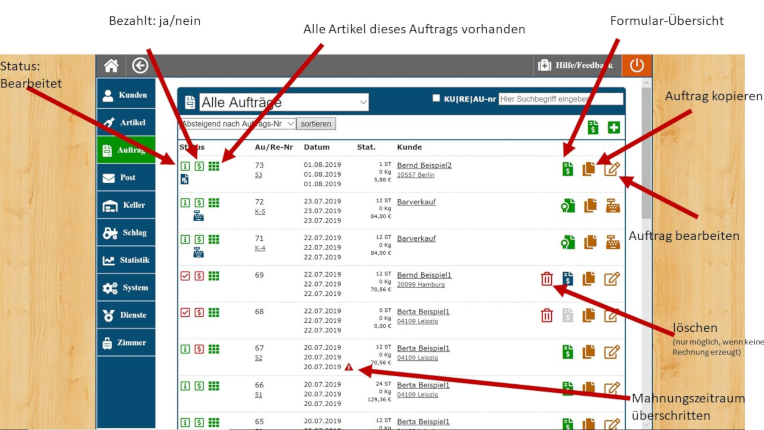
Task: Click the Home icon in top bar
Action: [111, 65]
